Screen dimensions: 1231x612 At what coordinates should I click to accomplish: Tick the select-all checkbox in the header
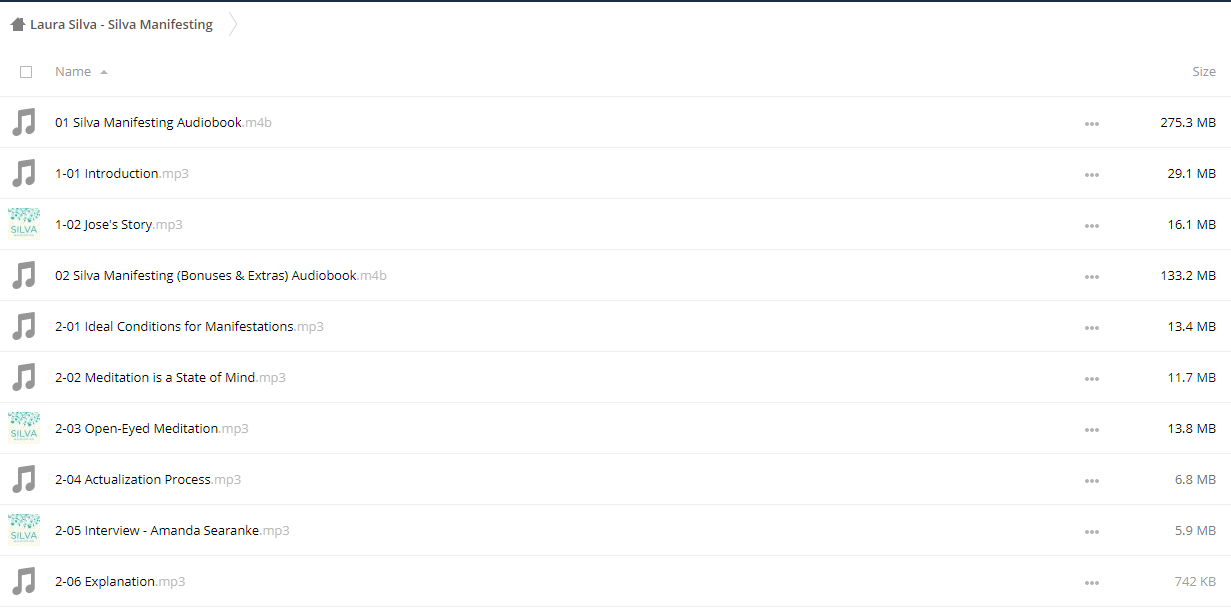[x=26, y=72]
